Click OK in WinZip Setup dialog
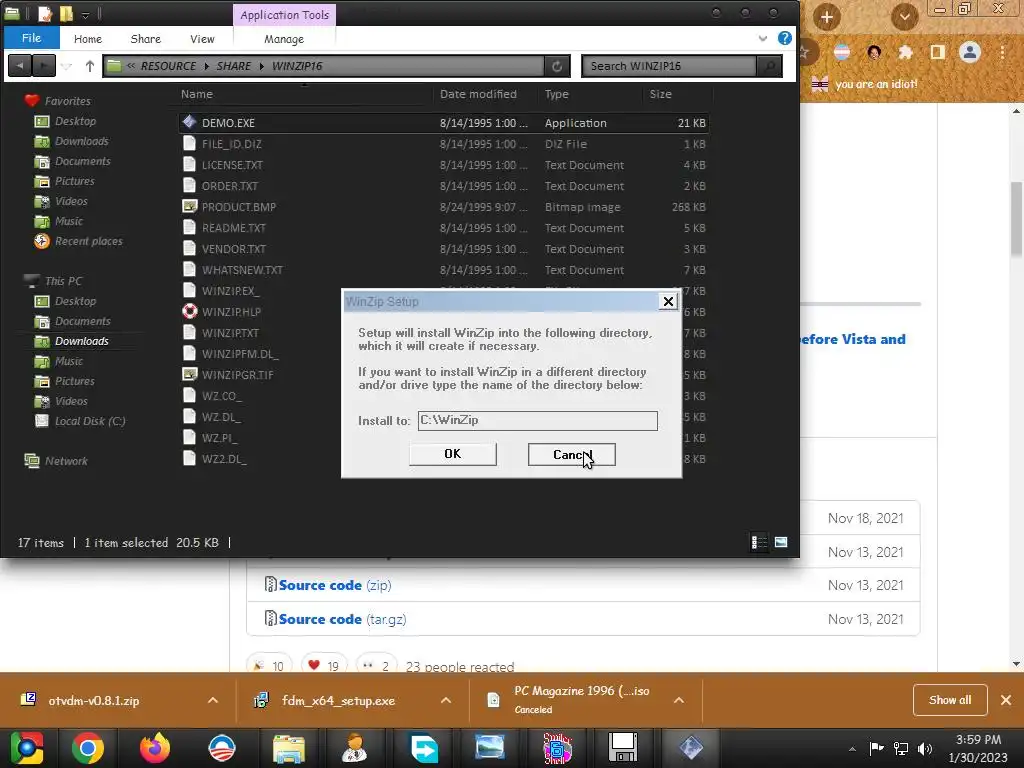Image resolution: width=1024 pixels, height=768 pixels. (x=453, y=454)
